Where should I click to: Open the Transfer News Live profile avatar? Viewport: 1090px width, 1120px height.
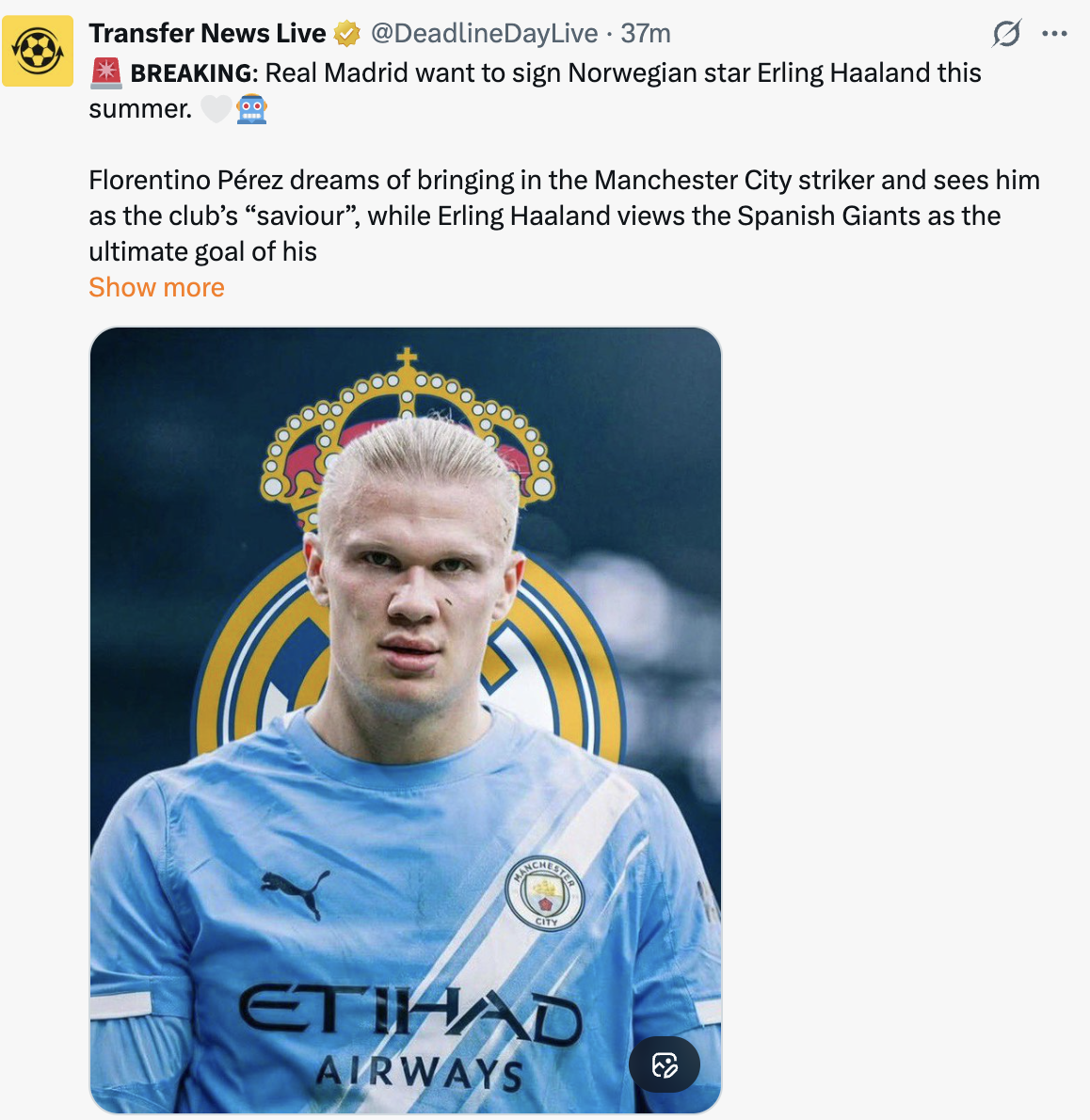(x=38, y=51)
